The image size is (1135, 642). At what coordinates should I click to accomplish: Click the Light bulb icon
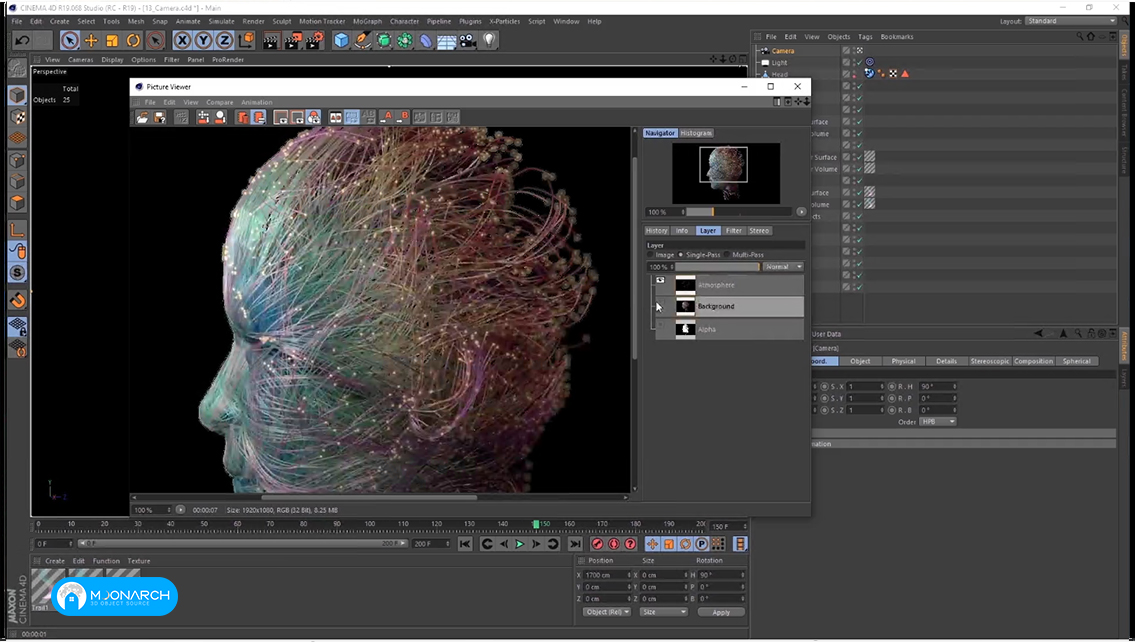tap(490, 41)
